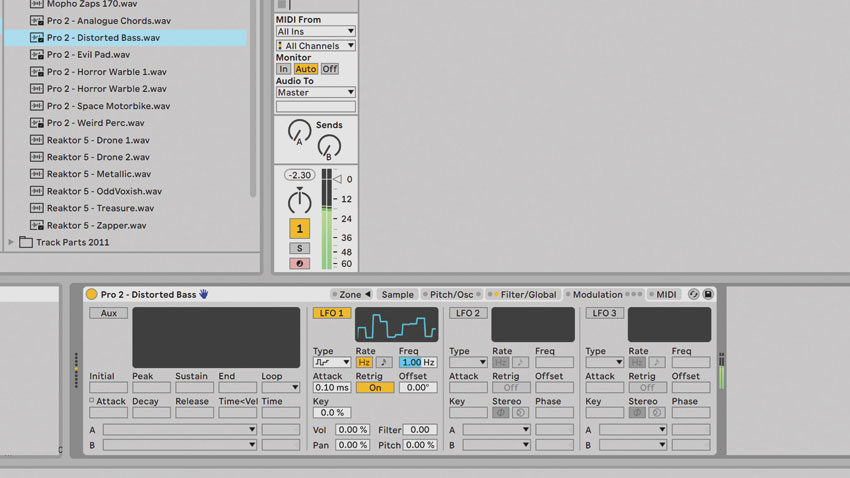Viewport: 850px width, 478px height.
Task: Click the track volume -2.30 value field
Action: tap(299, 175)
